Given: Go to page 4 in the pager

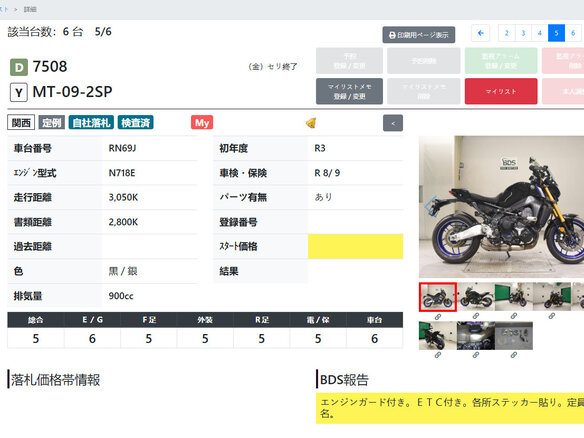Looking at the screenshot, I should 540,33.
